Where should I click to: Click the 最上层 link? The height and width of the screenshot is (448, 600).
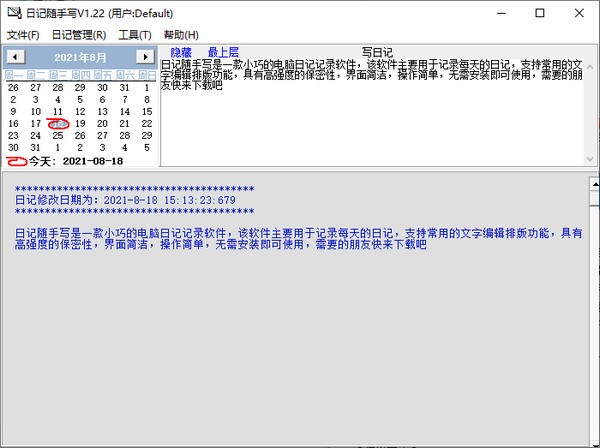click(x=223, y=52)
